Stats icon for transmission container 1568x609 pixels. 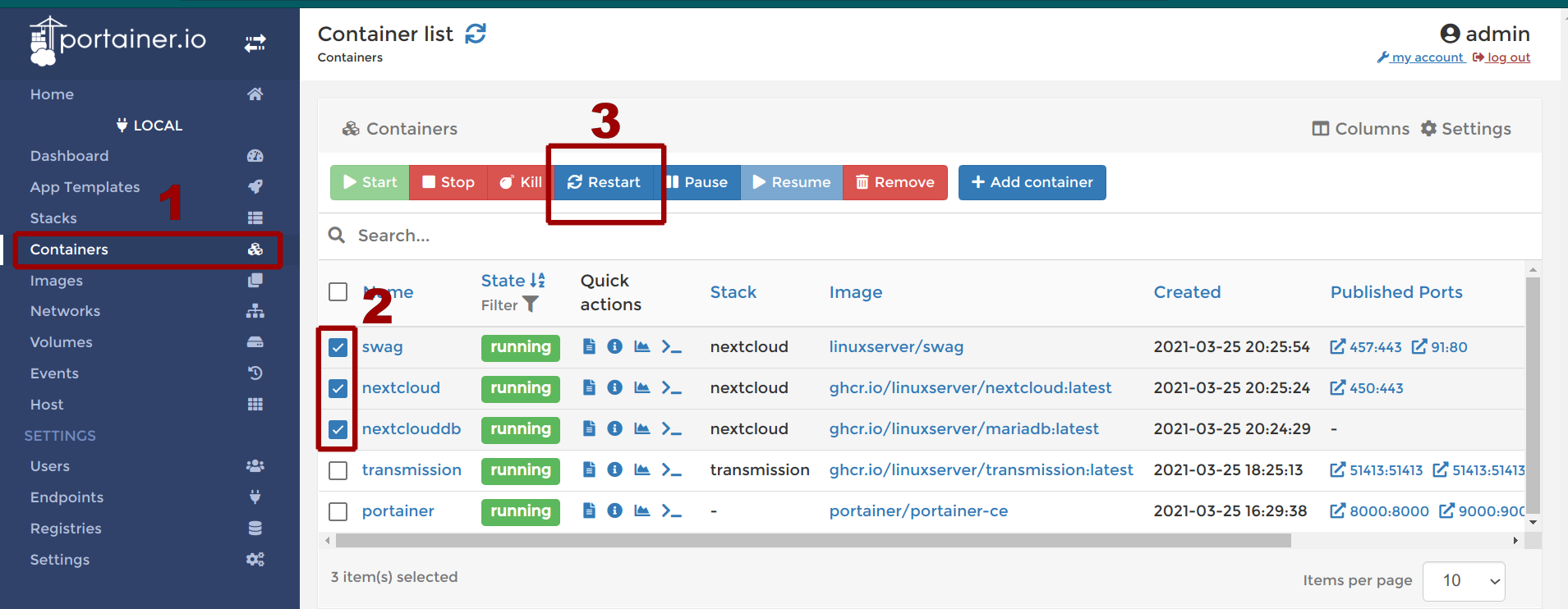(x=642, y=469)
